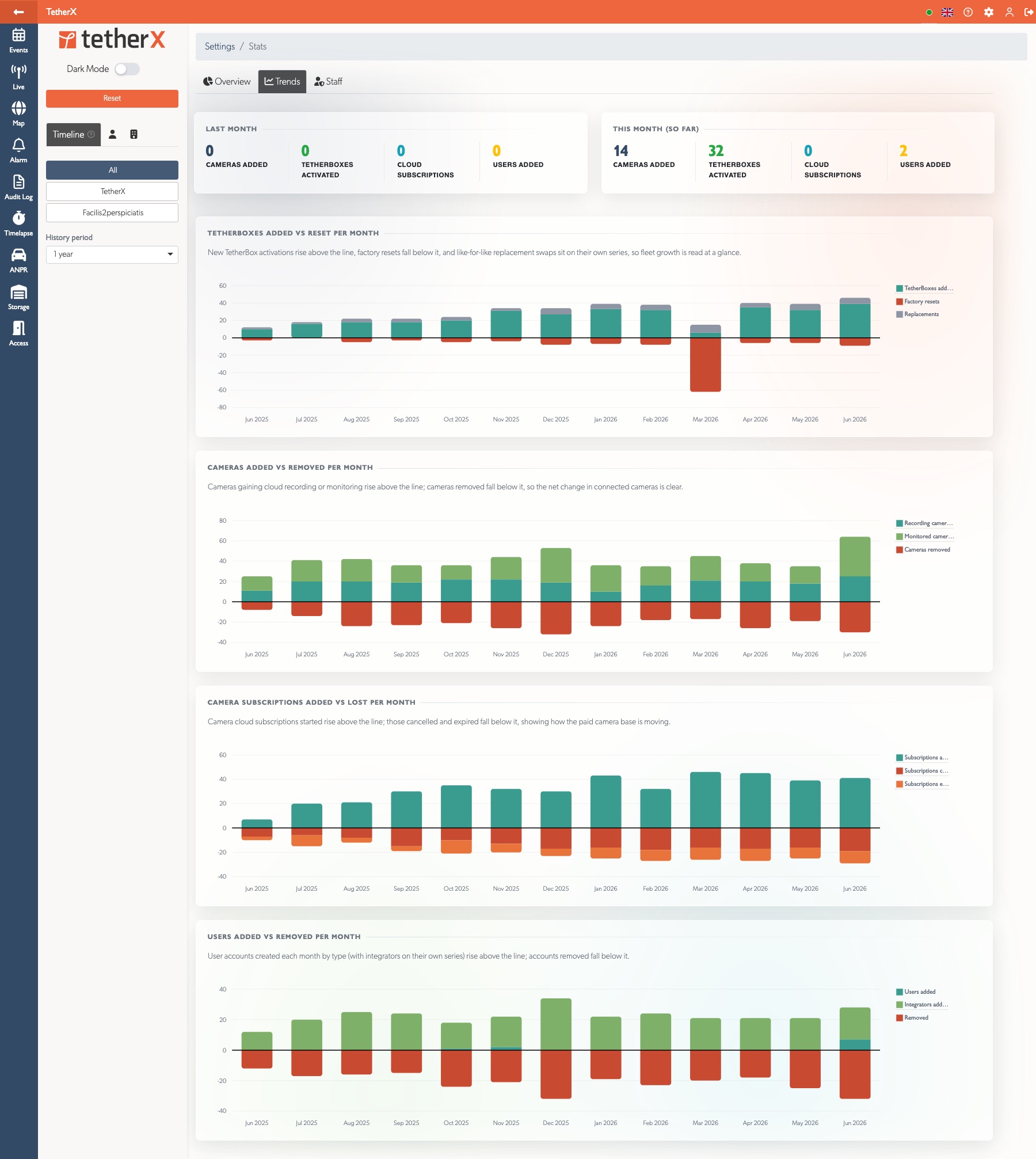Toggle Factory resets legend series
1036x1159 pixels.
[x=917, y=302]
